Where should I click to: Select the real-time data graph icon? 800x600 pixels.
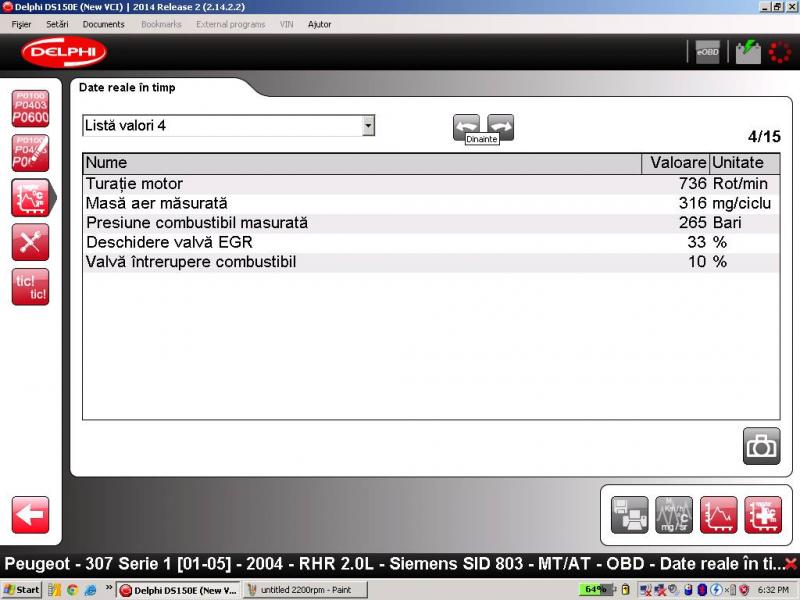tap(31, 198)
